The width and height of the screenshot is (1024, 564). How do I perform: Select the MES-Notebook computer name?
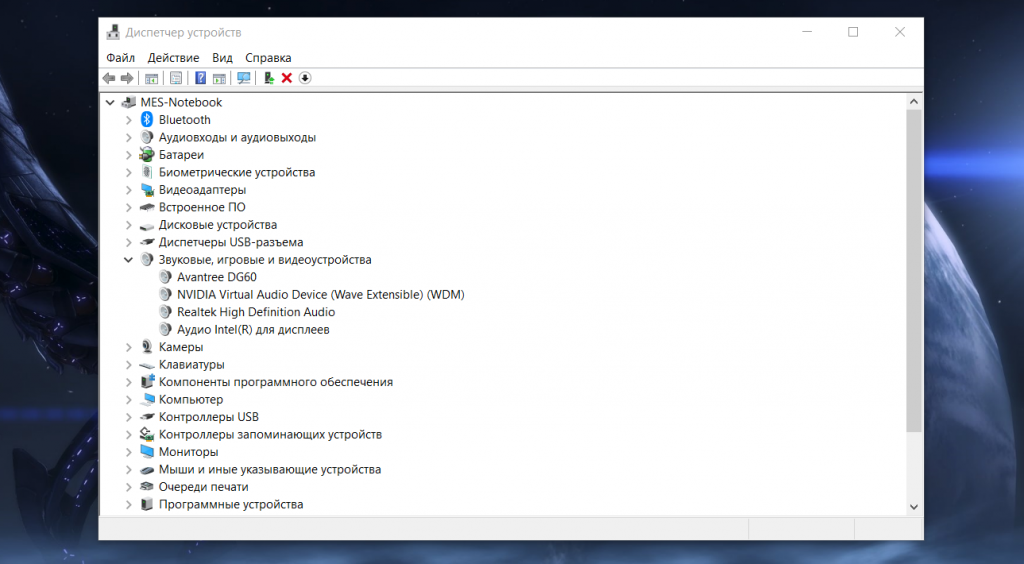(181, 102)
